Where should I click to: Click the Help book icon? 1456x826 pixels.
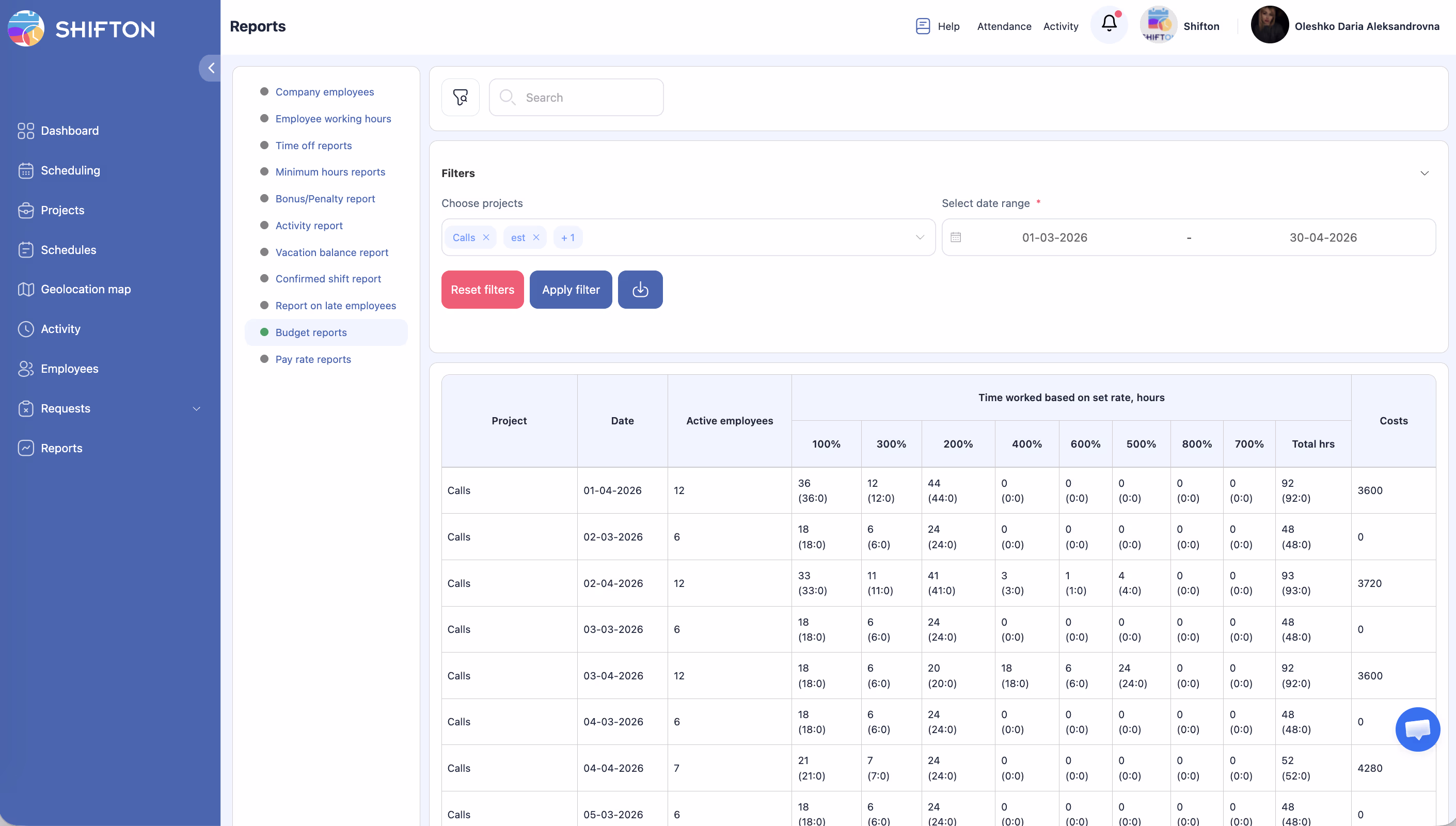pos(922,26)
